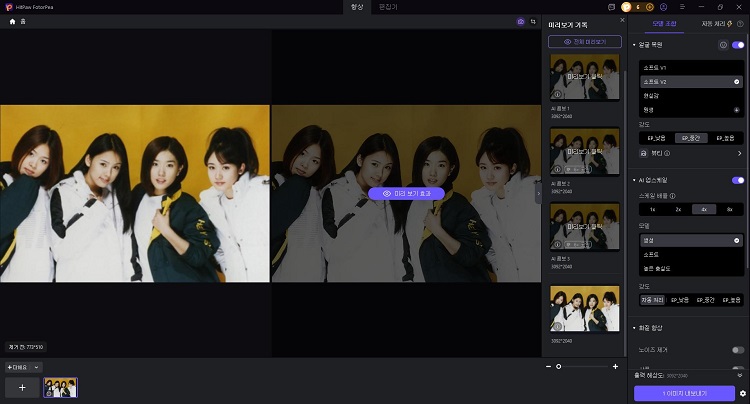The height and width of the screenshot is (404, 750).
Task: Click the zoom in plus icon
Action: tap(615, 367)
